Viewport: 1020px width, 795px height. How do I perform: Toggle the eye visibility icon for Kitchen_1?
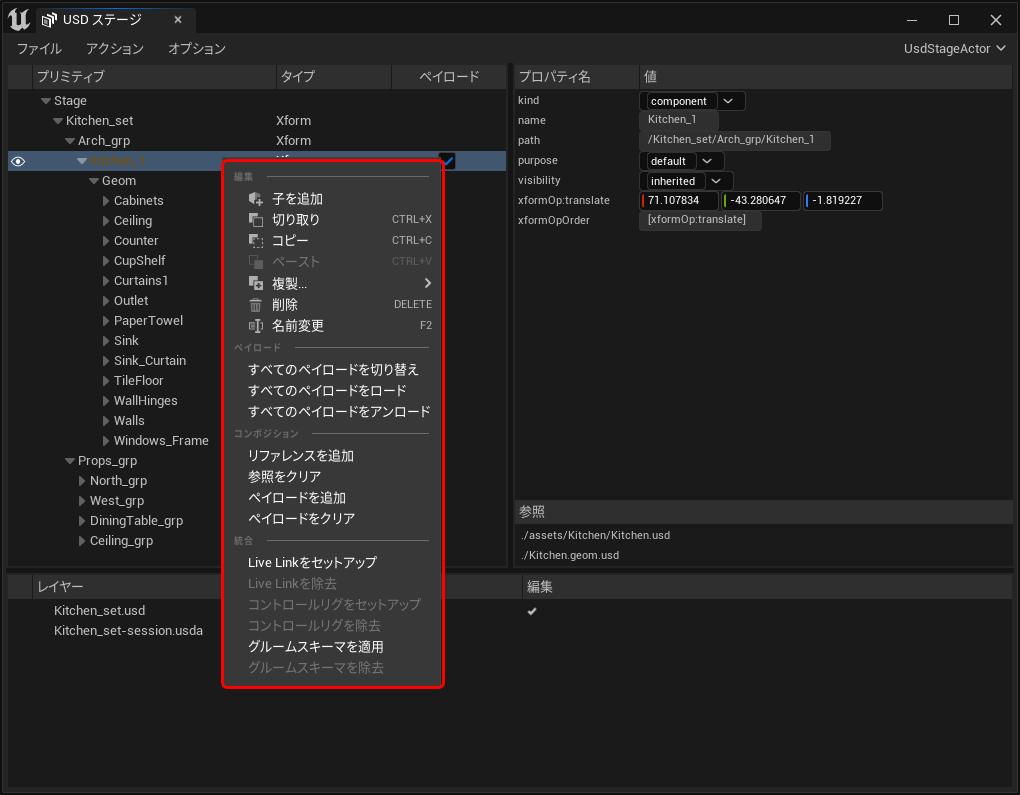(18, 161)
